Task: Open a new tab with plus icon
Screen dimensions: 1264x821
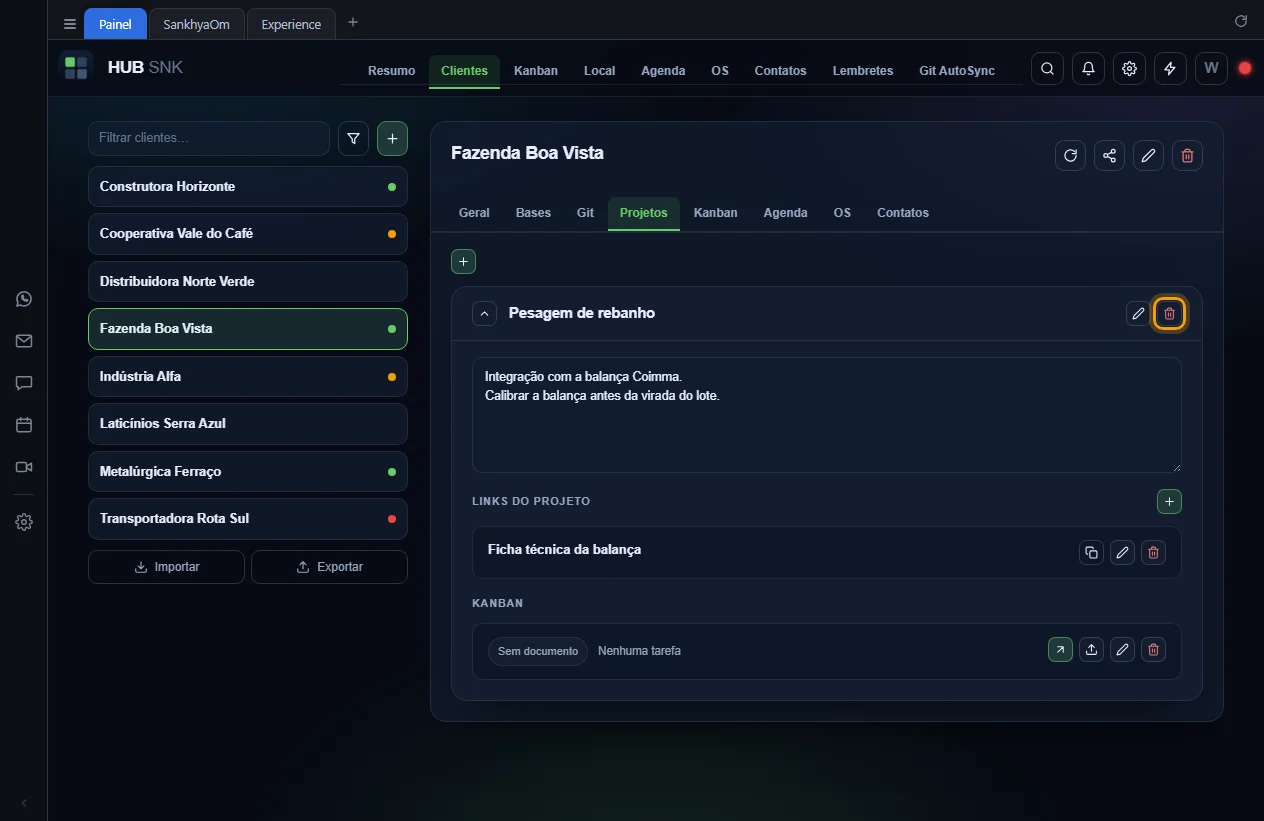Action: (352, 22)
